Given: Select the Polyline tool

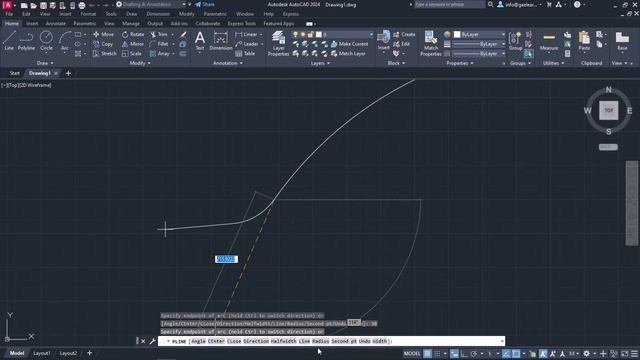Looking at the screenshot, I should point(26,41).
